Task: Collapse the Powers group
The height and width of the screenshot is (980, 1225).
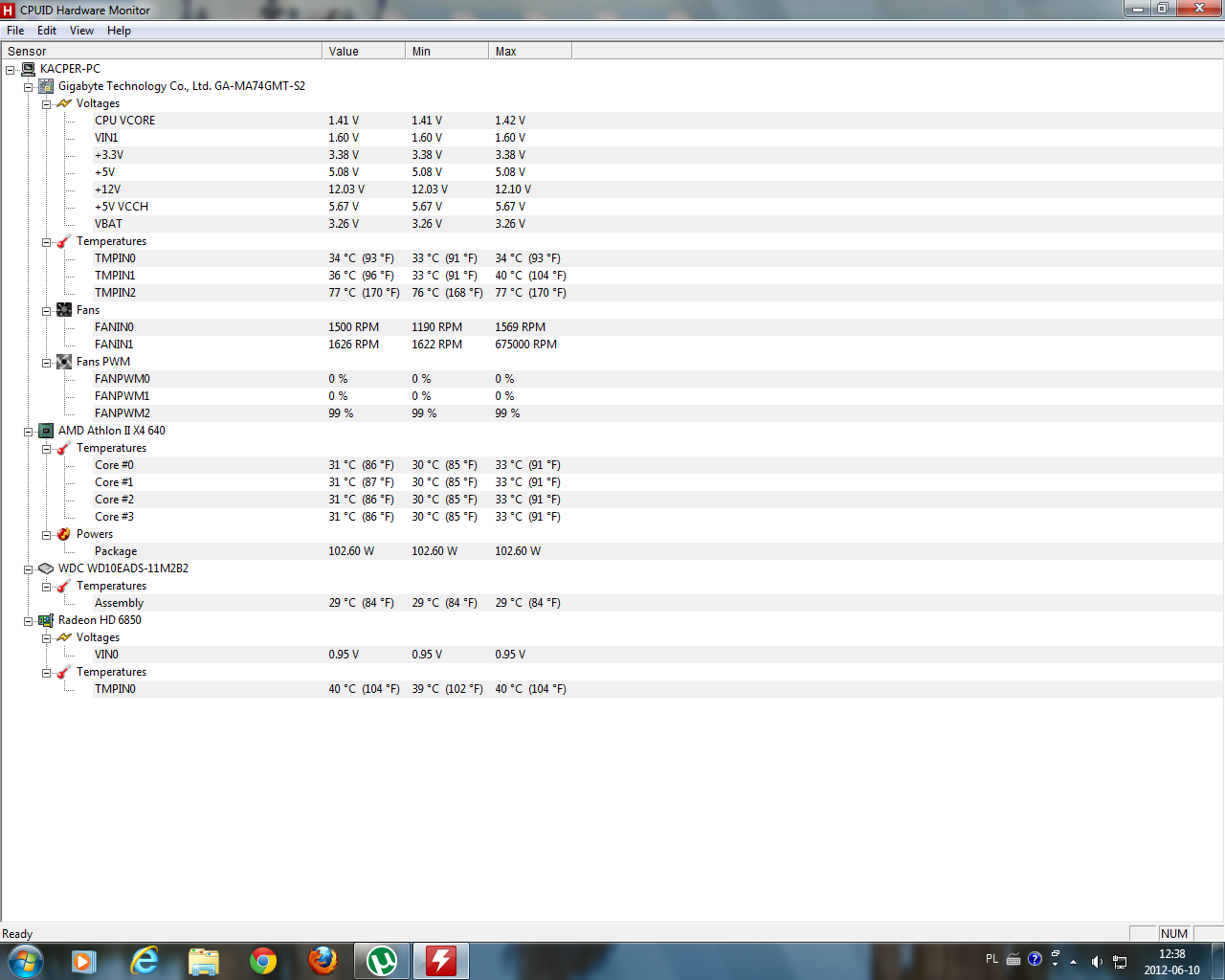Action: 46,535
